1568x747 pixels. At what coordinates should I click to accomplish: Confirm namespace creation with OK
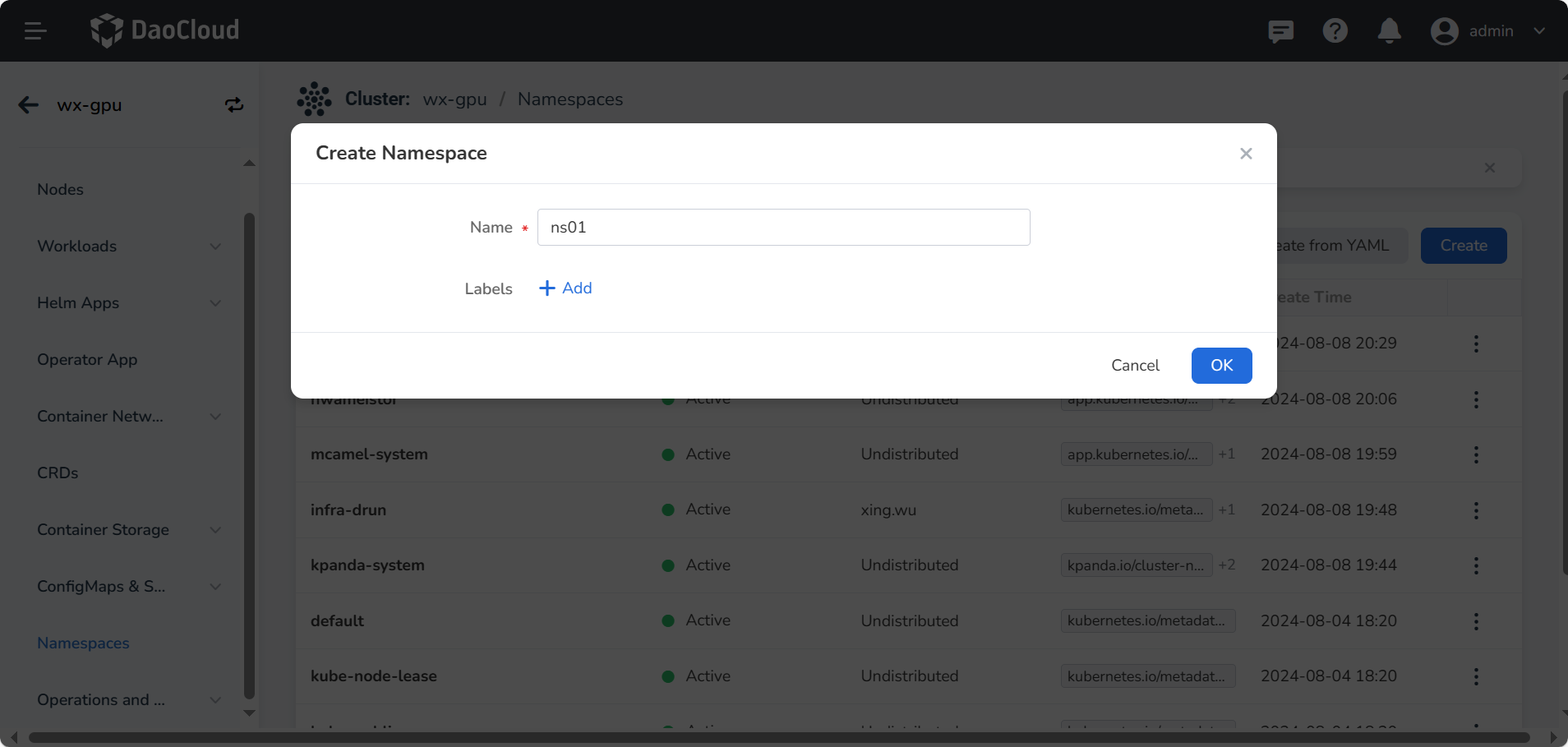tap(1221, 366)
